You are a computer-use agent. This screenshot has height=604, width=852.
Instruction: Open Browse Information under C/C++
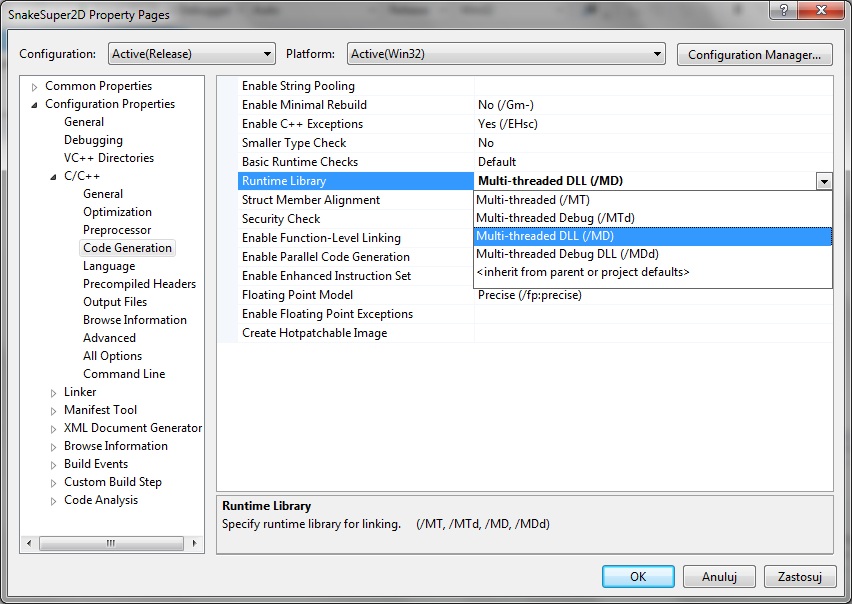135,319
